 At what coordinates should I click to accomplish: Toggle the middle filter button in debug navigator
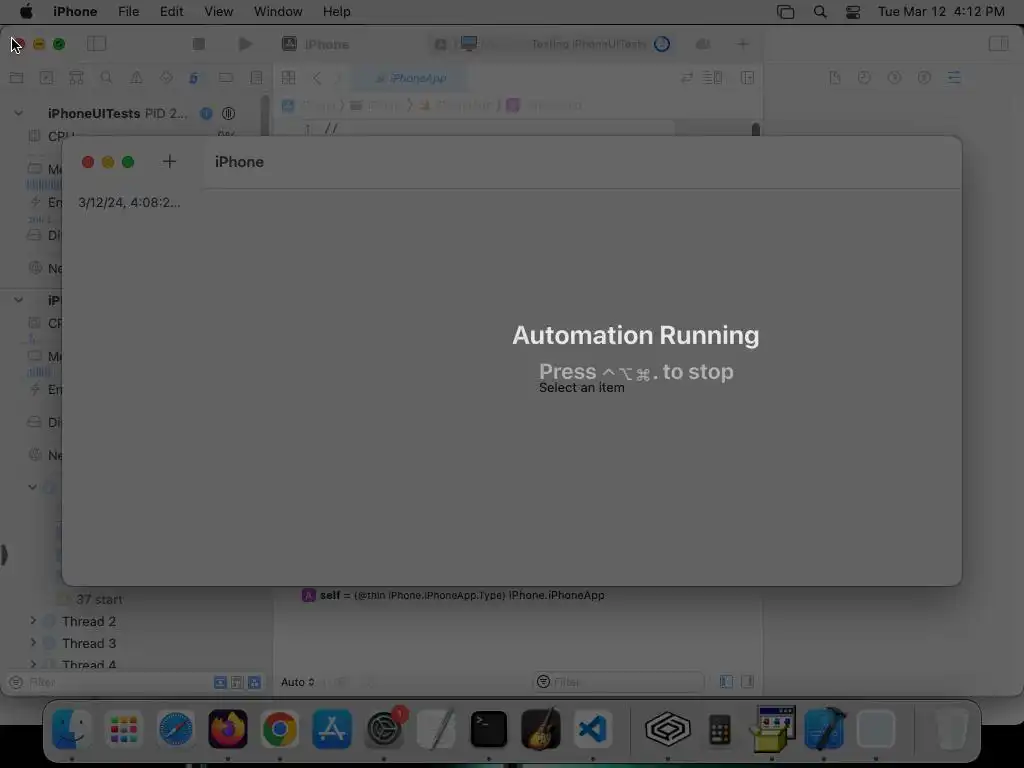point(237,682)
